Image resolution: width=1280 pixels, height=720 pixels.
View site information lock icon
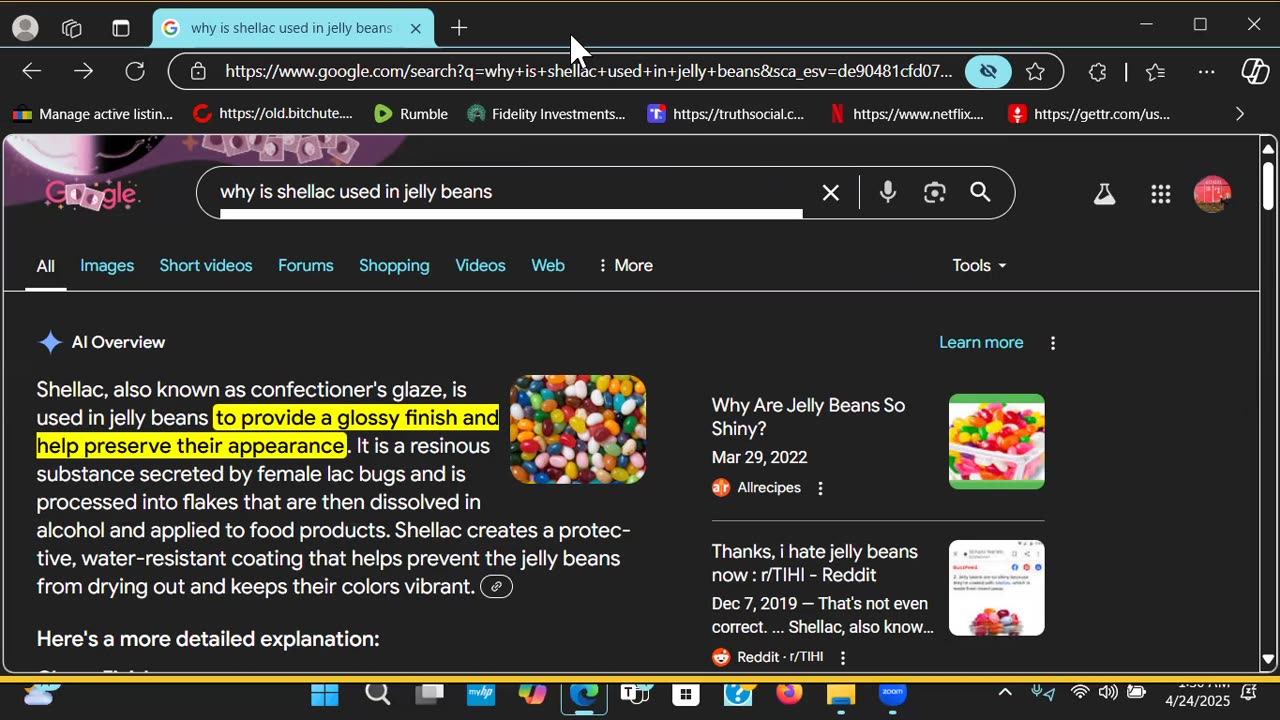click(x=198, y=71)
